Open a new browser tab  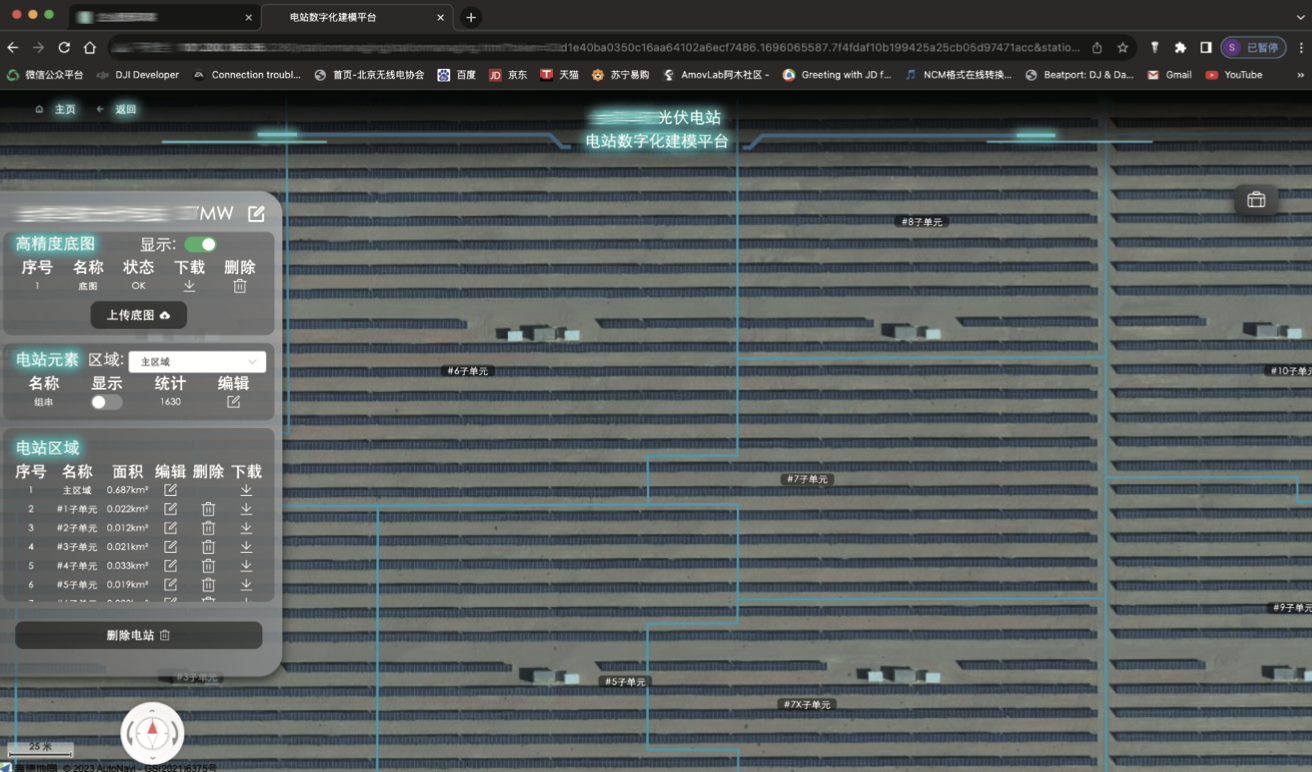[x=471, y=17]
